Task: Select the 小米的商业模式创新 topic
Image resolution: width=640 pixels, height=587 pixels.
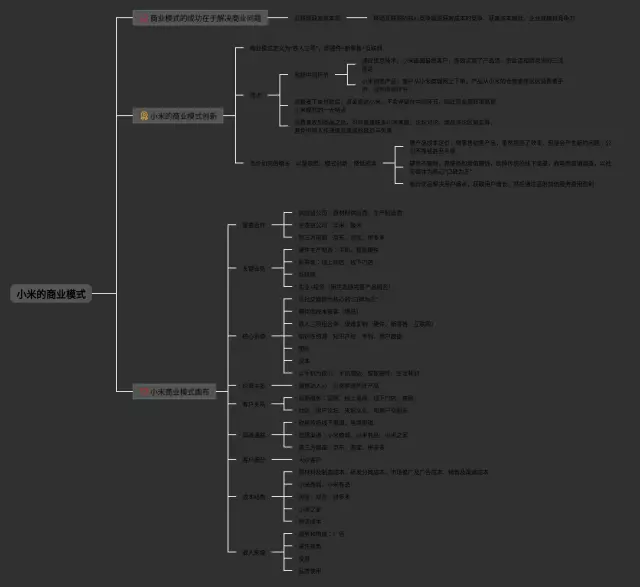Action: click(178, 116)
